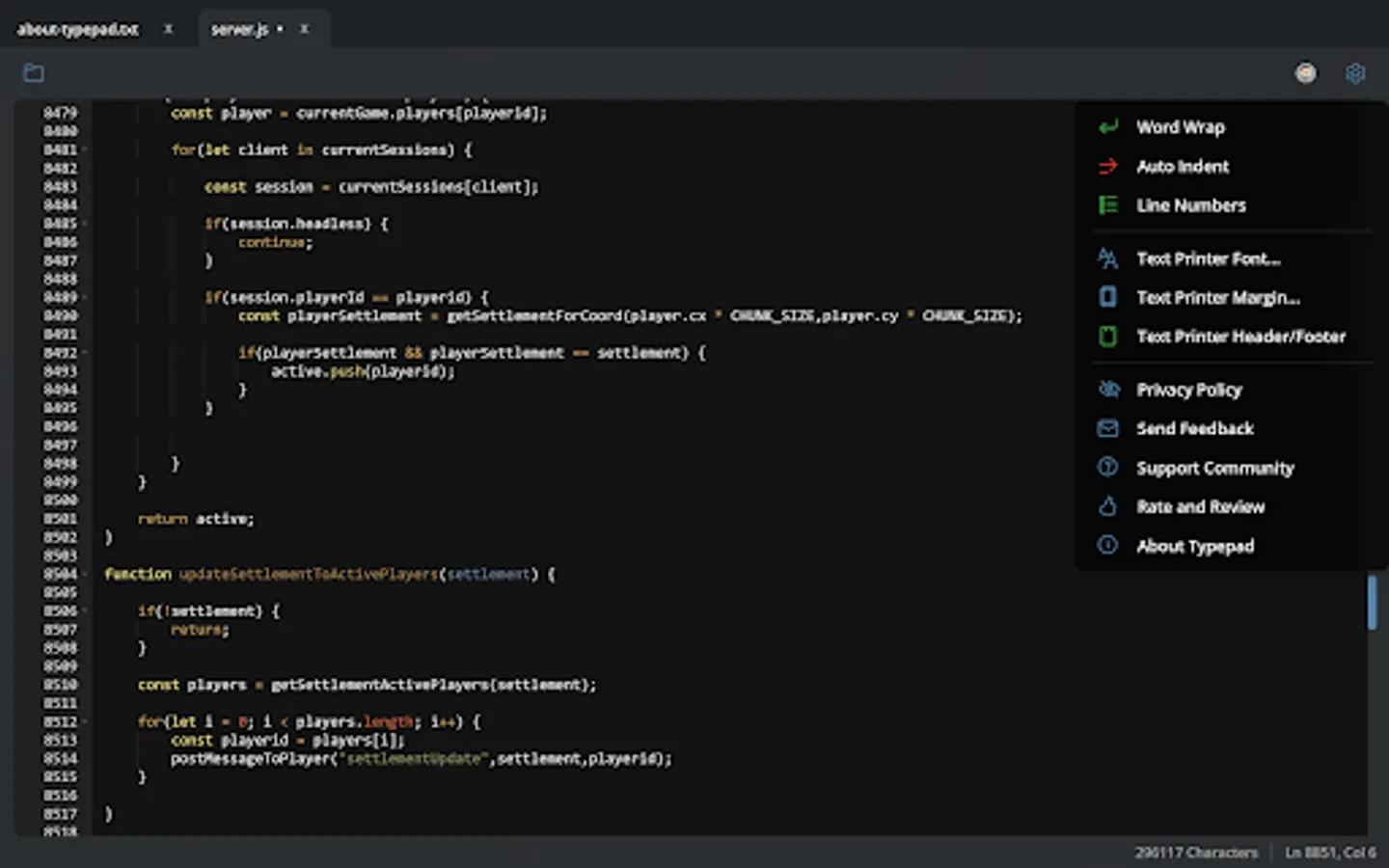The image size is (1389, 868).
Task: Open the file browser folder icon
Action: point(34,72)
